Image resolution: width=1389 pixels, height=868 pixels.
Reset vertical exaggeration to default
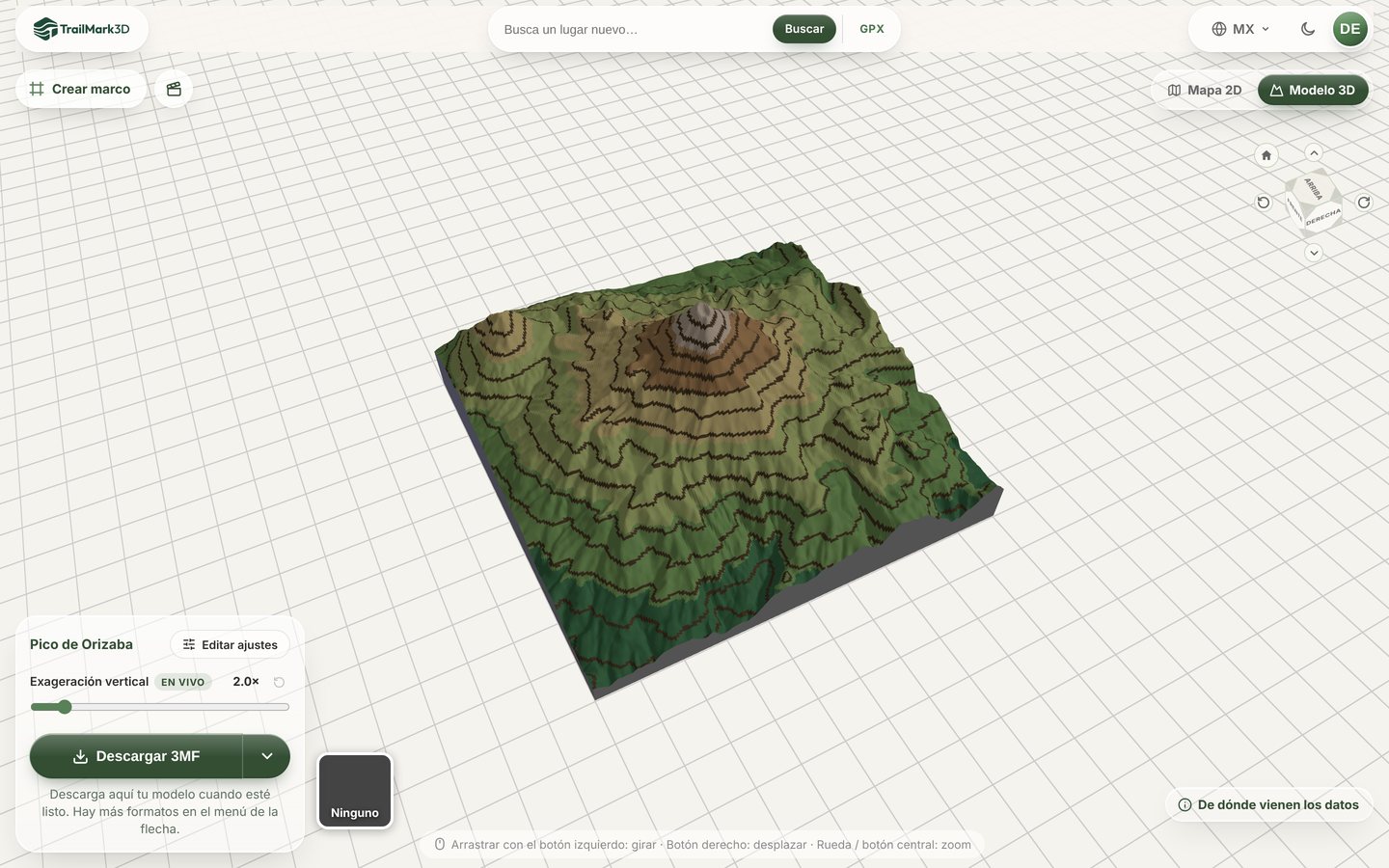click(279, 682)
